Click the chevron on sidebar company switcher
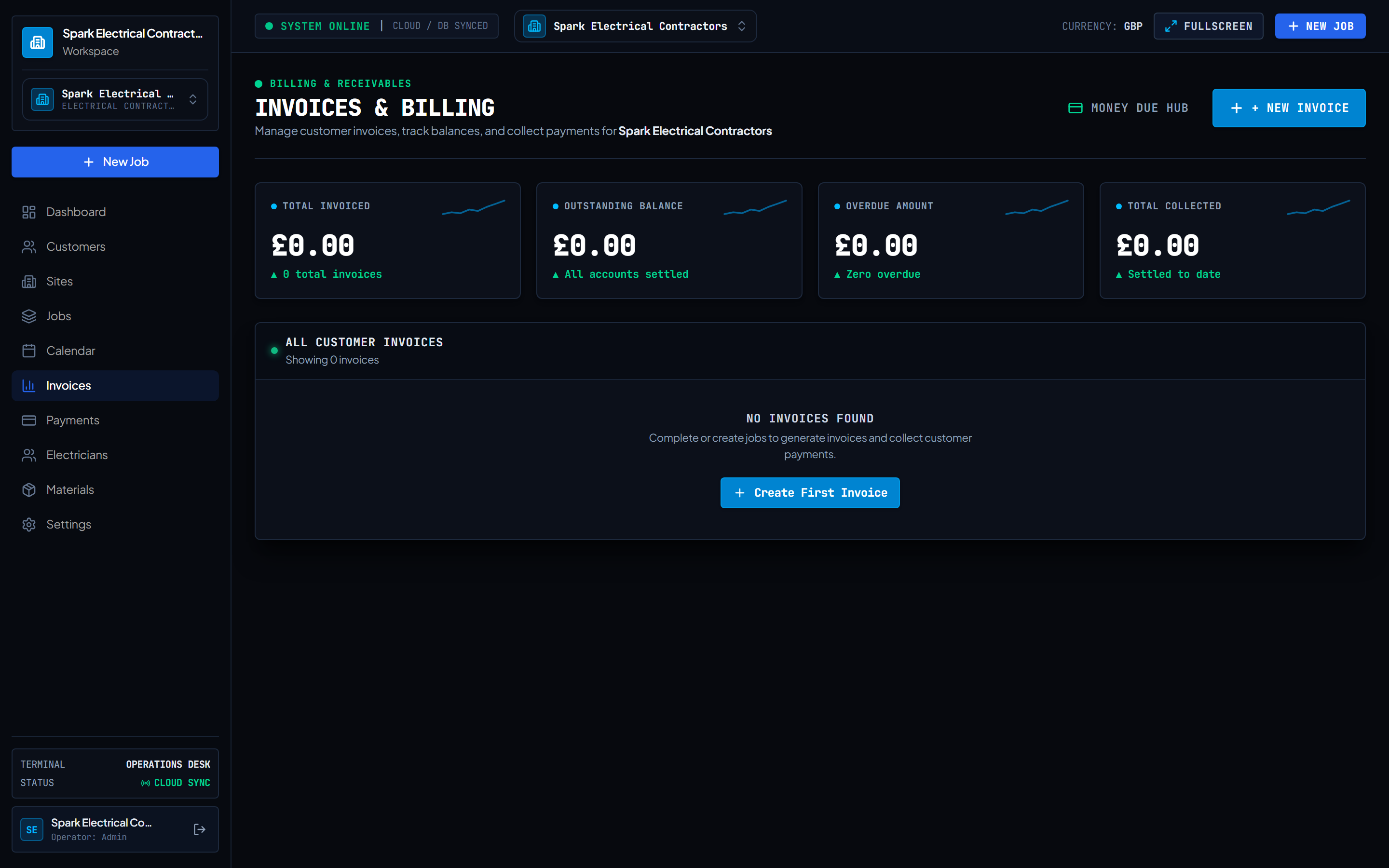Screen dimensions: 1389x868 pos(193,99)
